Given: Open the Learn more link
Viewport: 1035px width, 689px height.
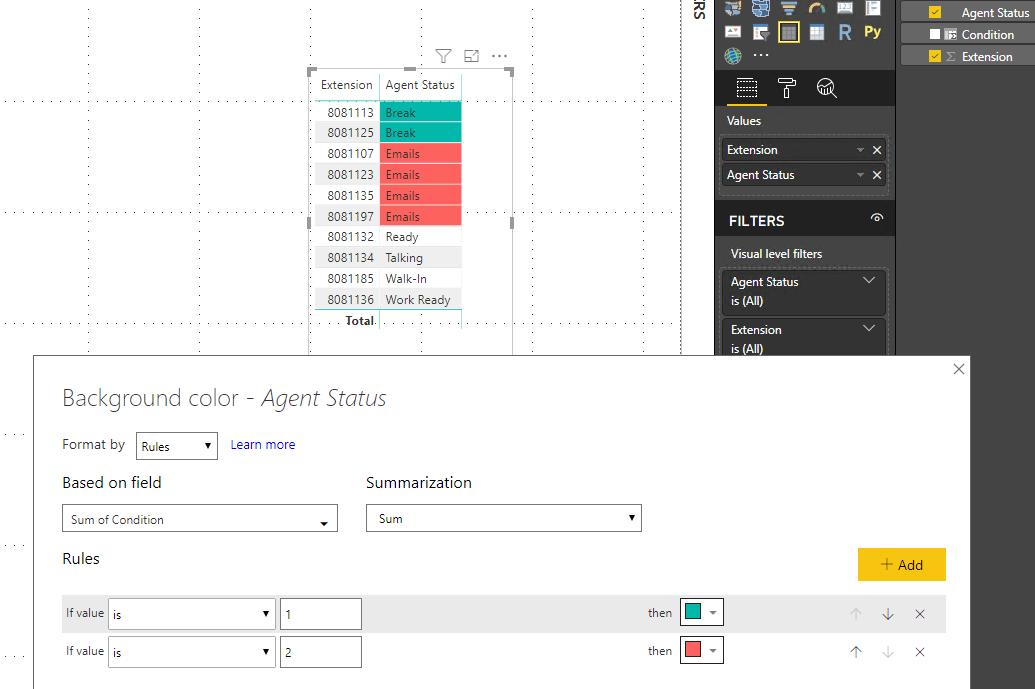Looking at the screenshot, I should [x=263, y=445].
